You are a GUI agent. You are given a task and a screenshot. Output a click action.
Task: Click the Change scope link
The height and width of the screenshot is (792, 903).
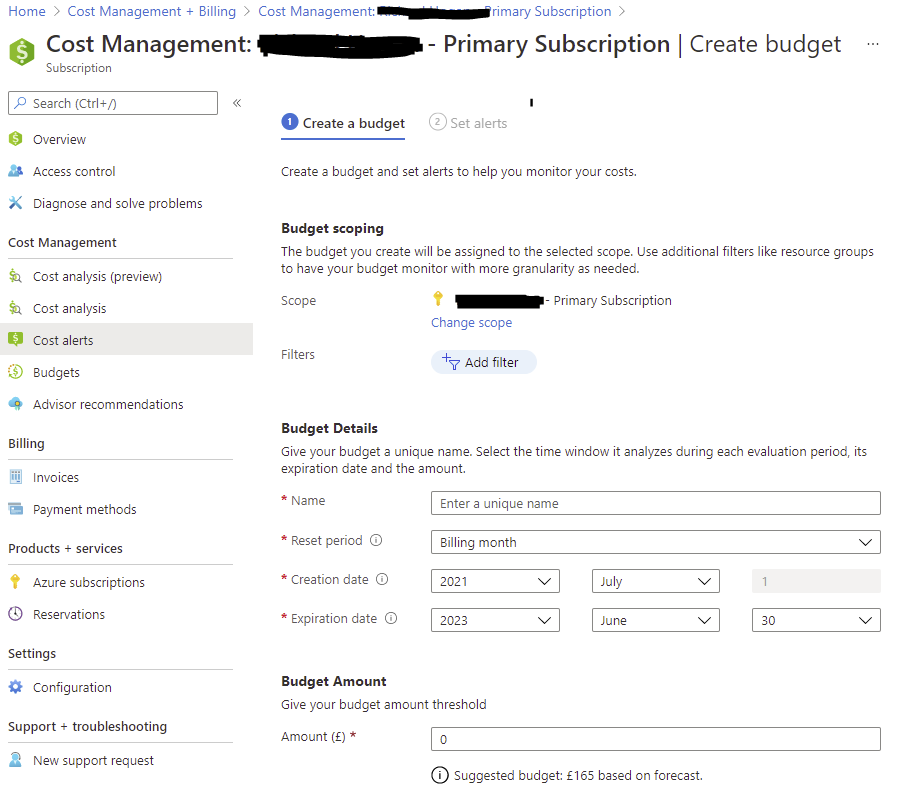(x=471, y=323)
